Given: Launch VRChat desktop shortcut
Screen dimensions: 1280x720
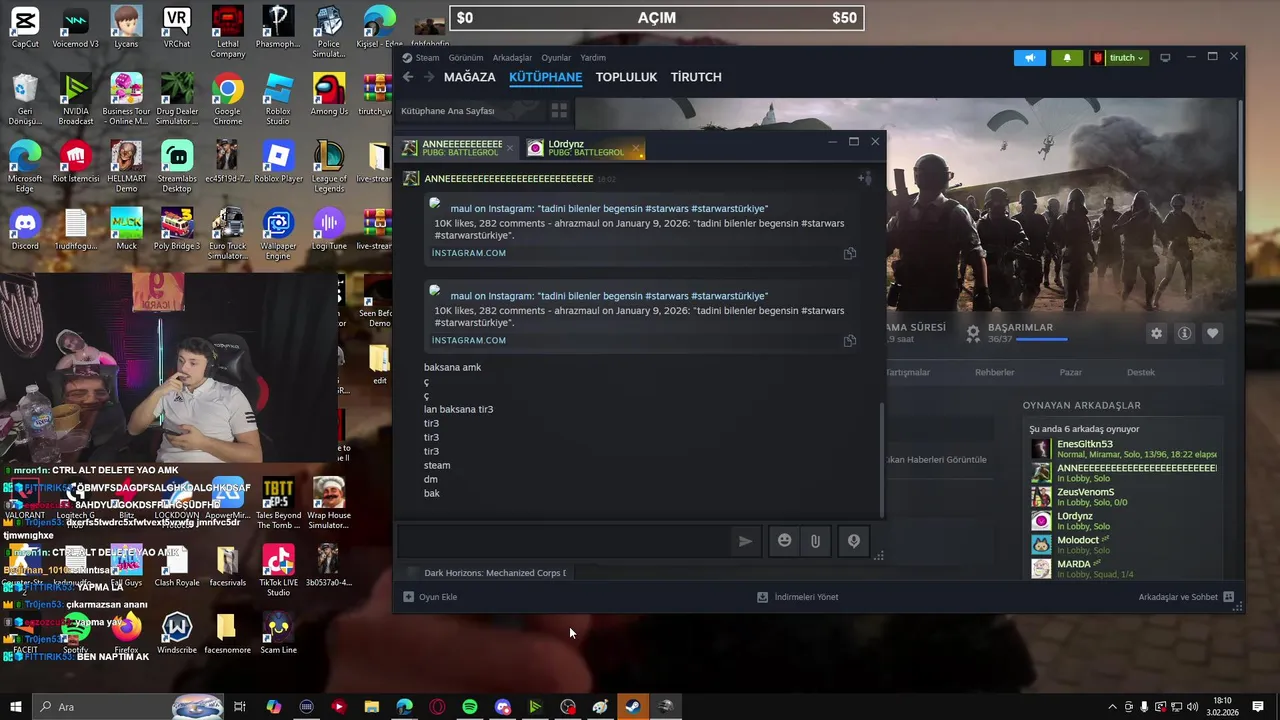Looking at the screenshot, I should (x=177, y=27).
